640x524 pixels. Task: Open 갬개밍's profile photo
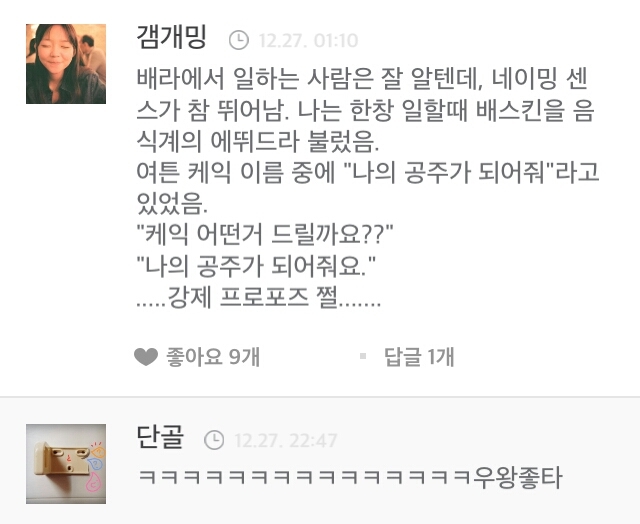(x=66, y=64)
